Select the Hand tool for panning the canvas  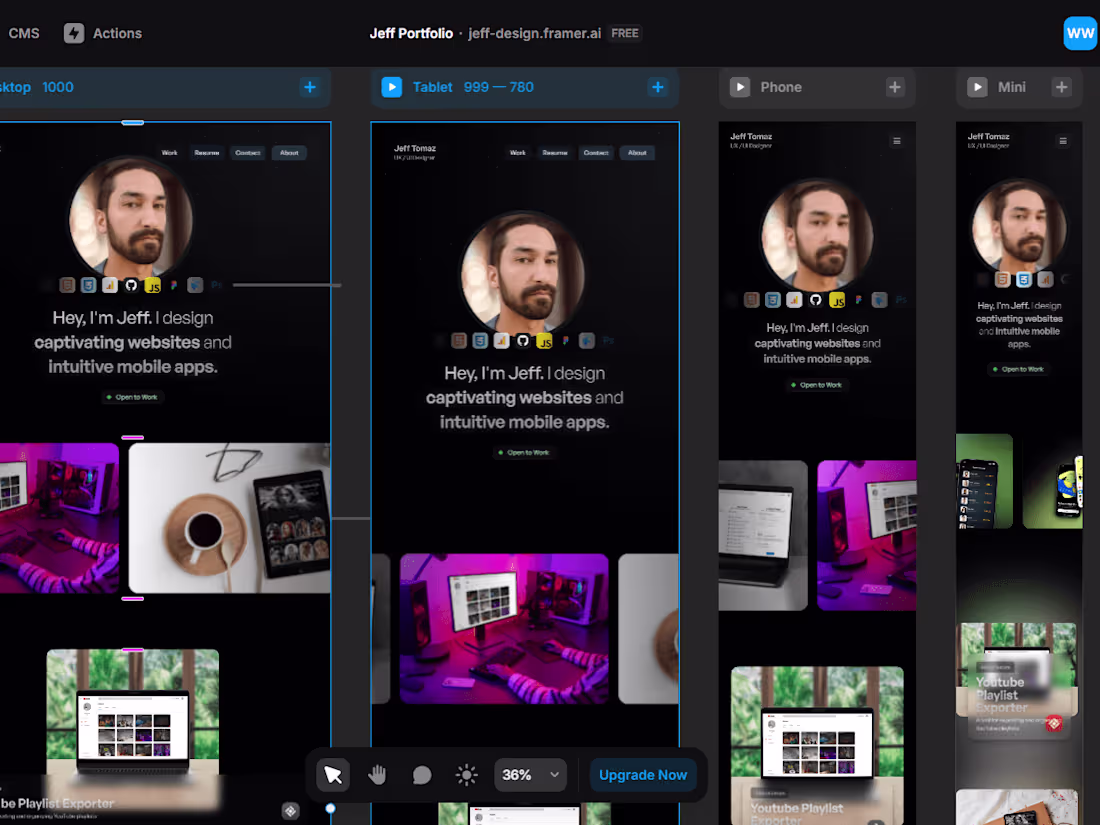point(377,774)
